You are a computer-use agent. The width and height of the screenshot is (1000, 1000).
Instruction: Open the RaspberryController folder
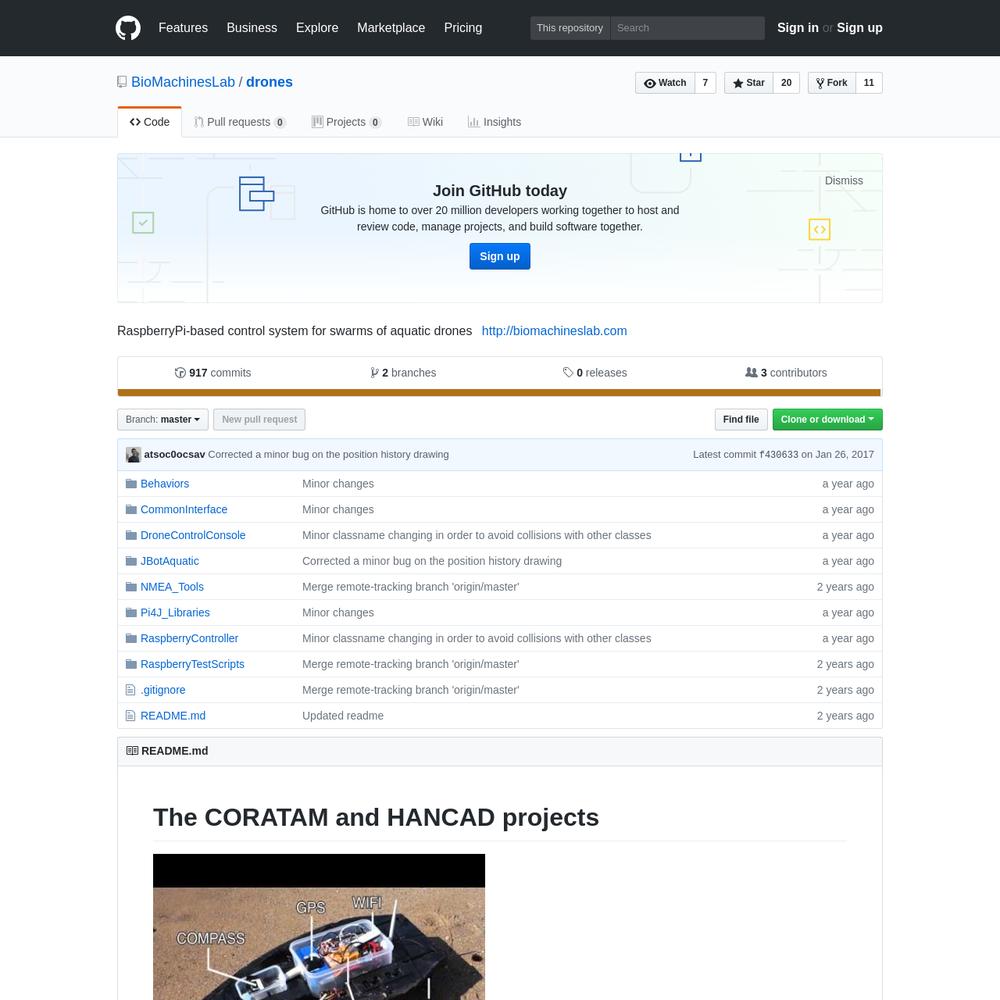[189, 638]
